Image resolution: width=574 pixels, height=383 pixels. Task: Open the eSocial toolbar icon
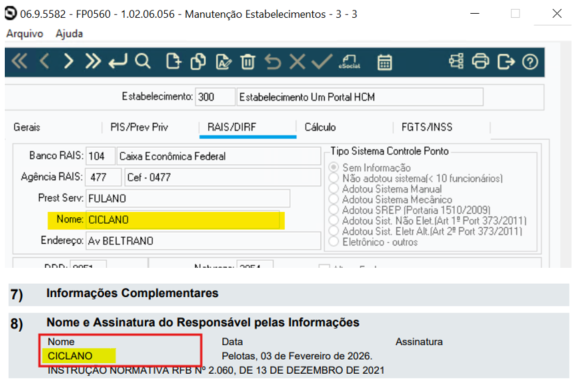click(350, 62)
